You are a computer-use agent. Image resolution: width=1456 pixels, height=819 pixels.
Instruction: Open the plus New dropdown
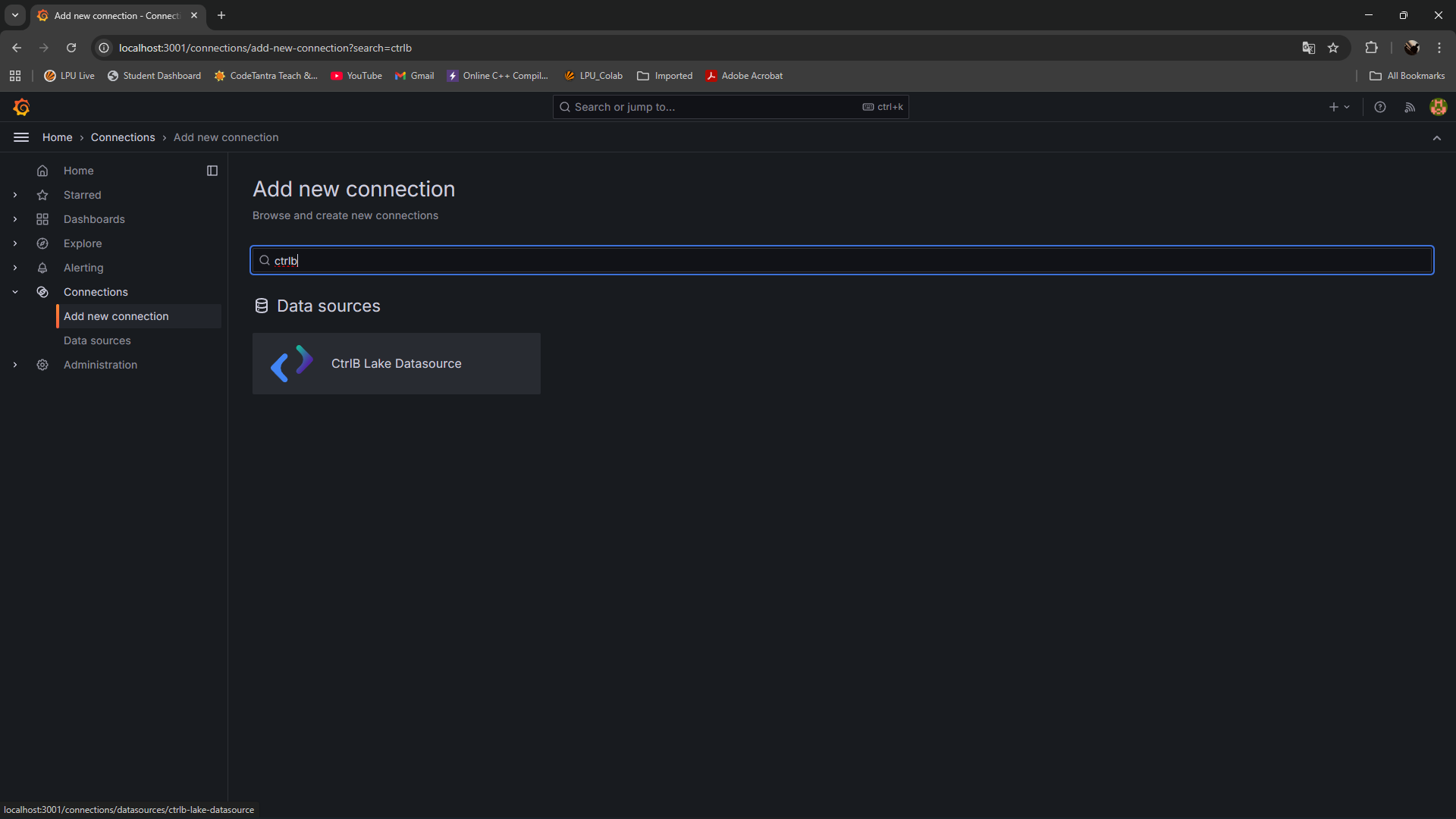point(1339,107)
